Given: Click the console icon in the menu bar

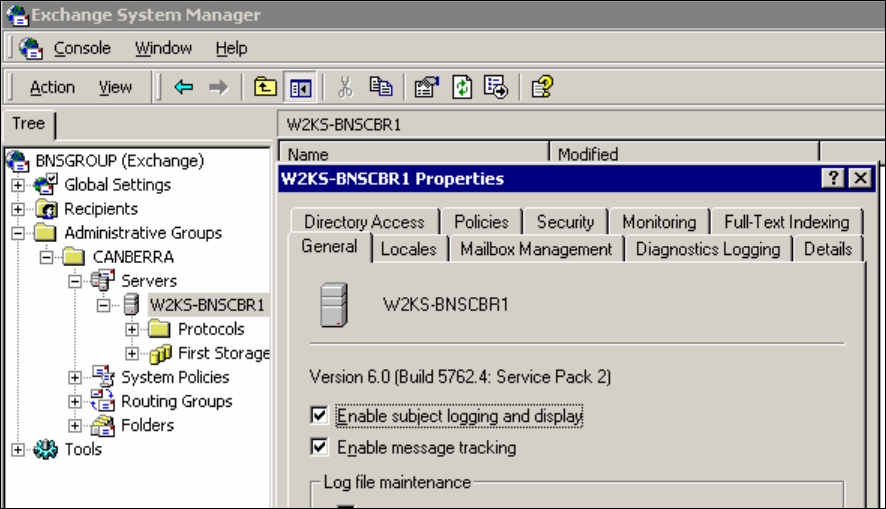Looking at the screenshot, I should click(x=31, y=49).
